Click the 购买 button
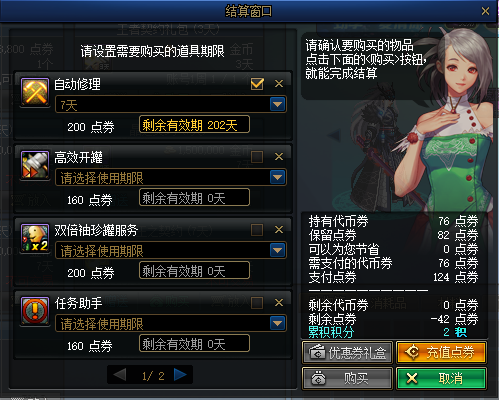499x400 pixels. [347, 378]
